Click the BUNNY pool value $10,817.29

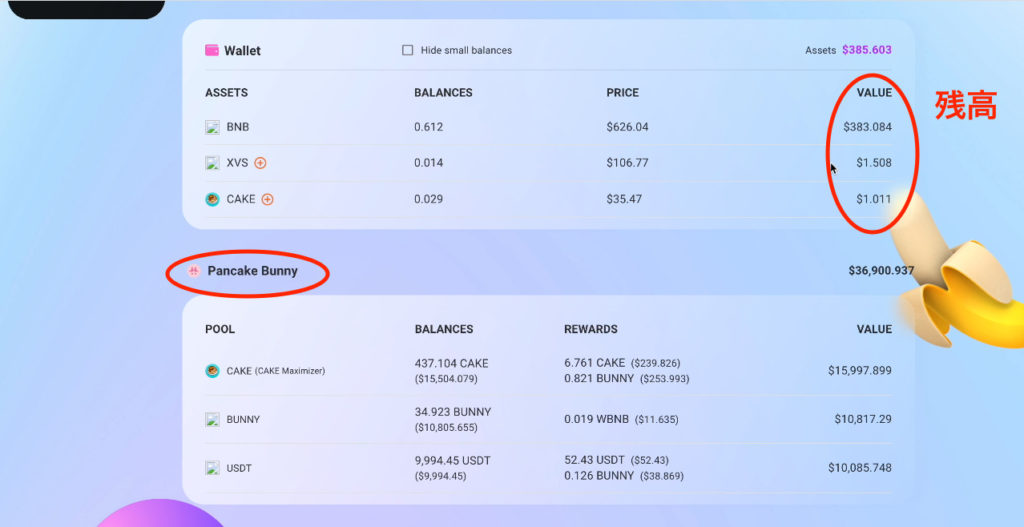(863, 419)
